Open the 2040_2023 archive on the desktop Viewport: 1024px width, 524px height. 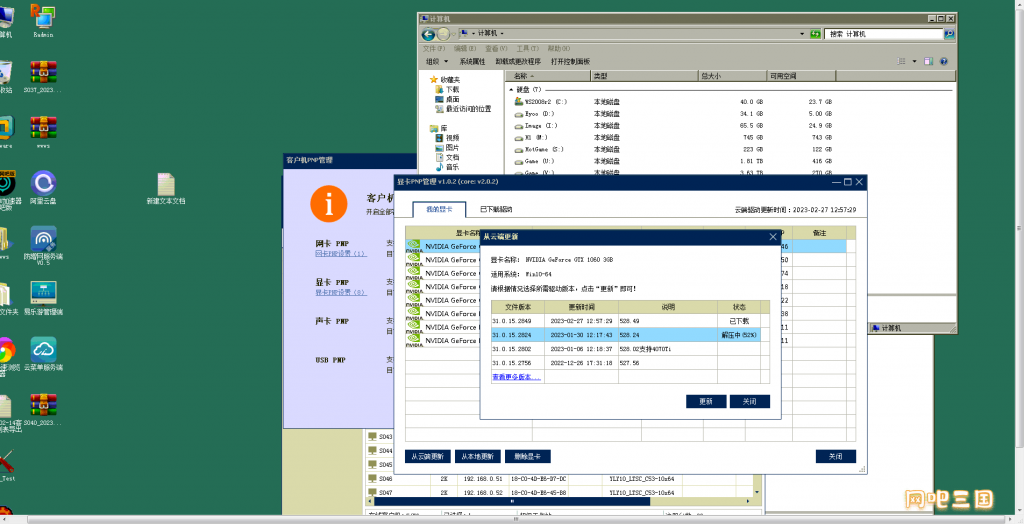coord(43,410)
